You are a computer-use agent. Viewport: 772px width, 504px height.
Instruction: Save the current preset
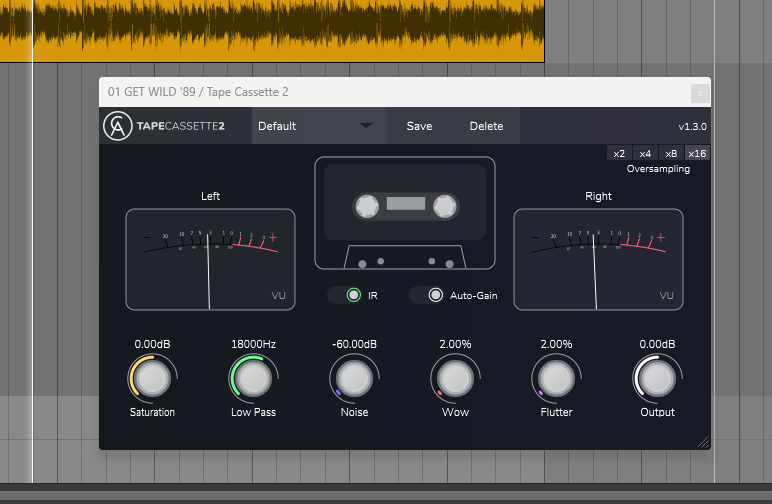[x=419, y=126]
